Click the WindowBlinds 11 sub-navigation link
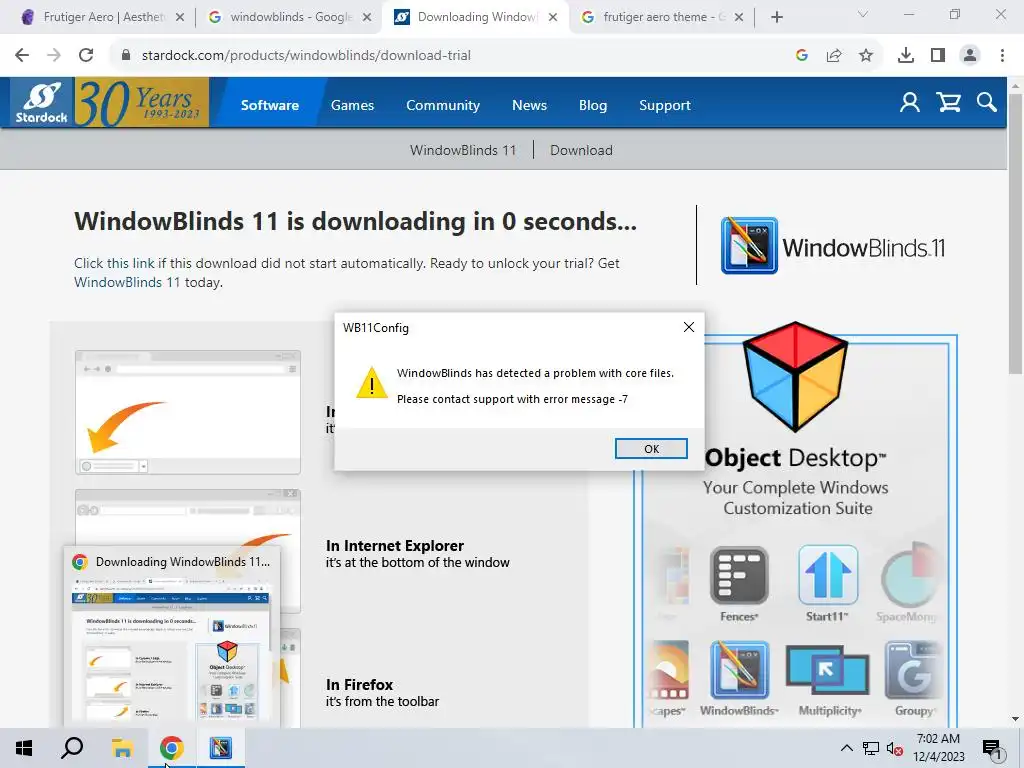The width and height of the screenshot is (1024, 768). [x=462, y=150]
